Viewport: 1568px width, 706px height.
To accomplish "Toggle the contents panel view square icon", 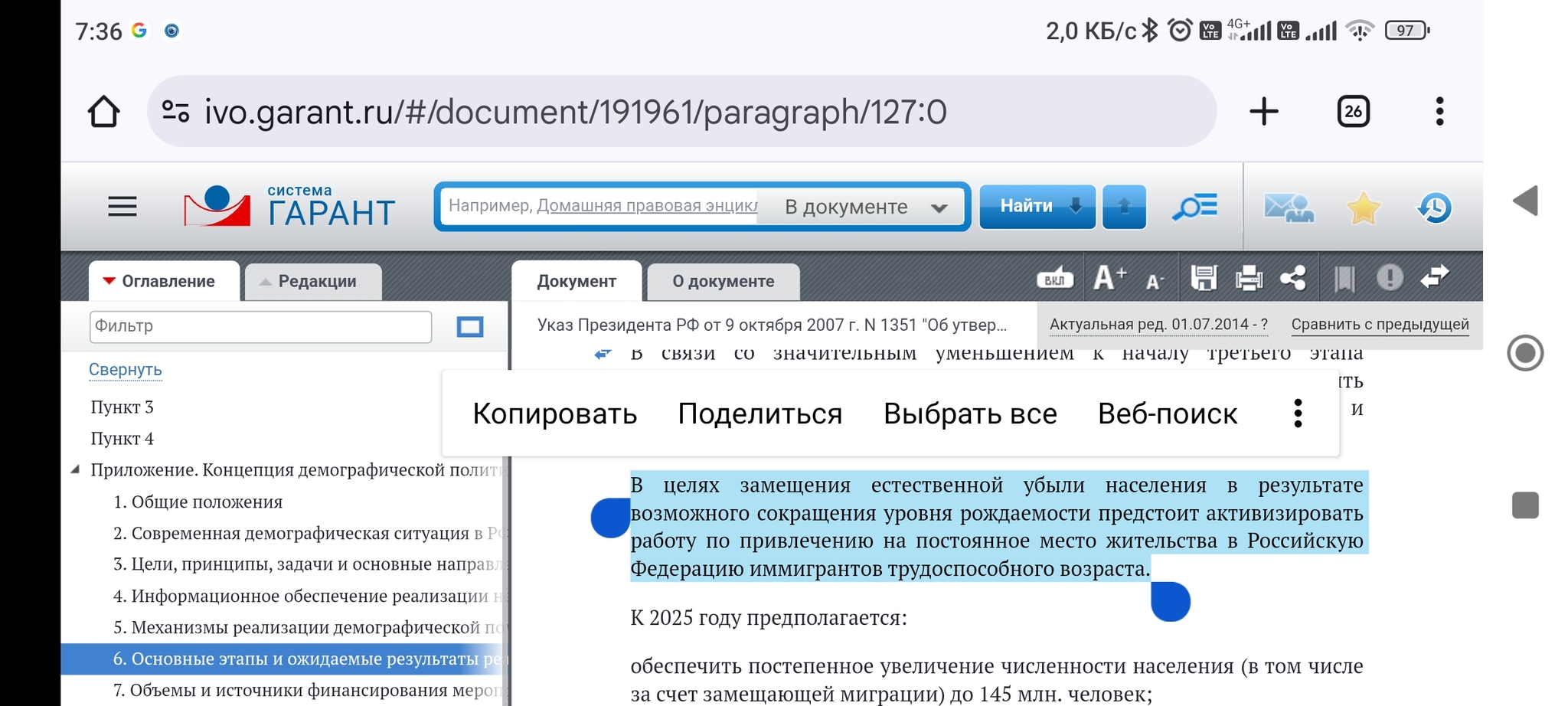I will coord(469,327).
